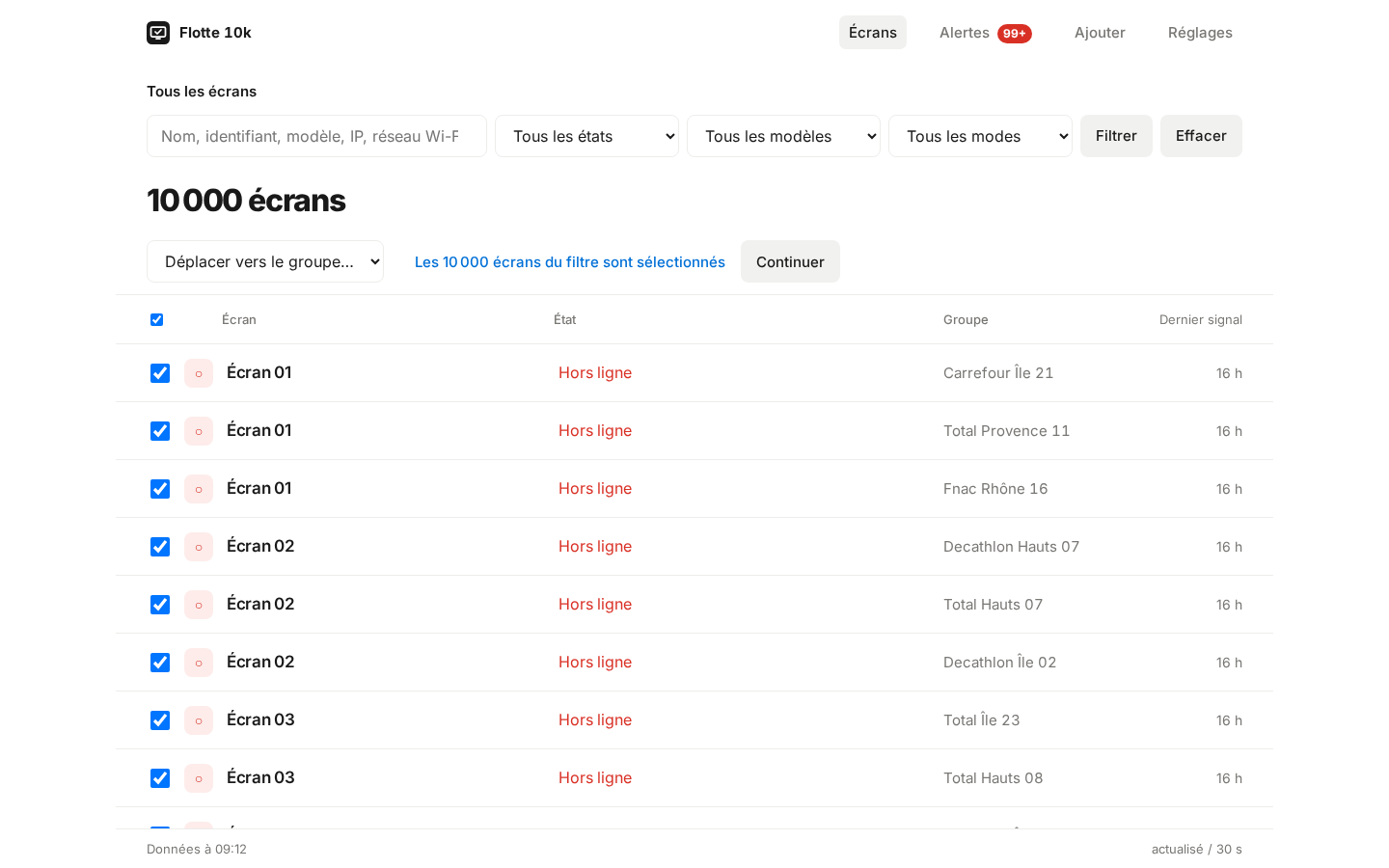Screen dimensions: 1389x868
Task: Switch to the Ajouter tab
Action: (x=1100, y=33)
